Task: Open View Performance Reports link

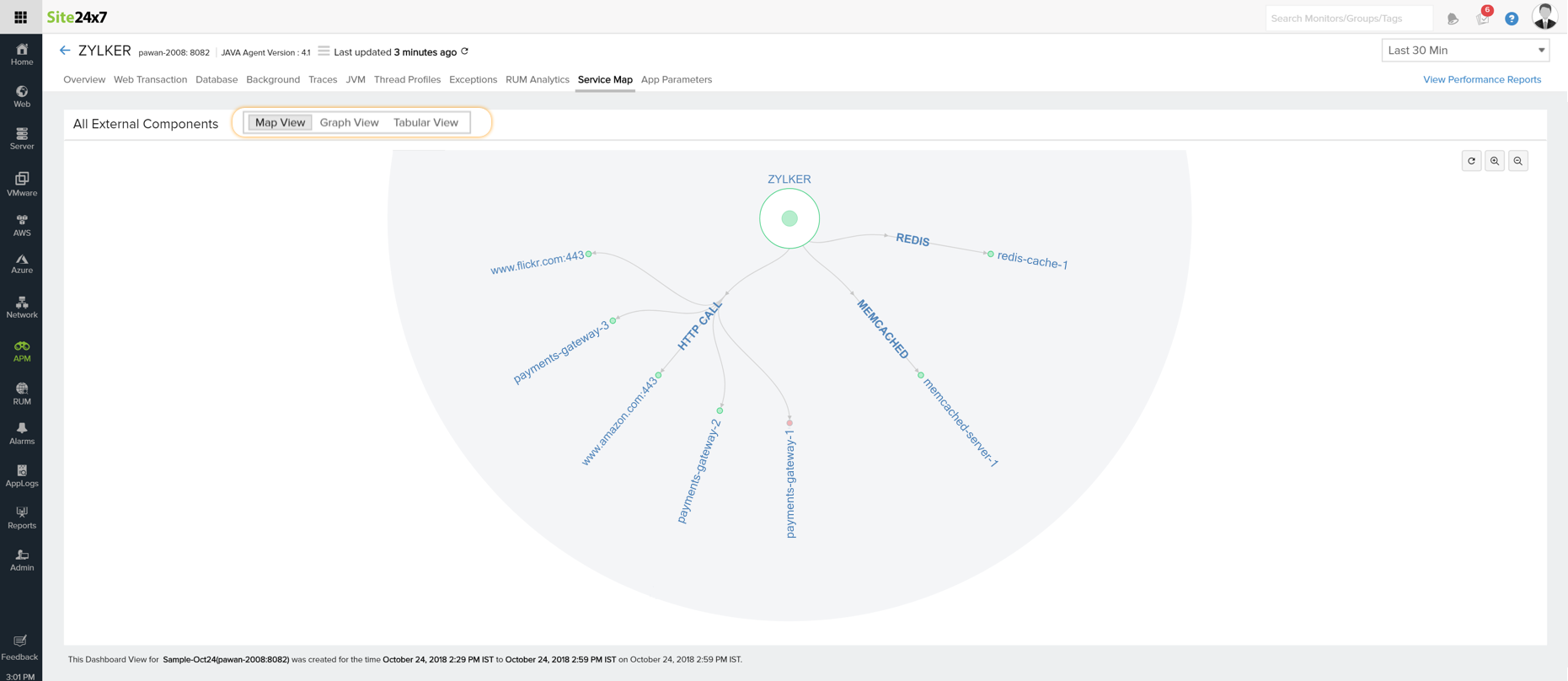Action: tap(1481, 79)
